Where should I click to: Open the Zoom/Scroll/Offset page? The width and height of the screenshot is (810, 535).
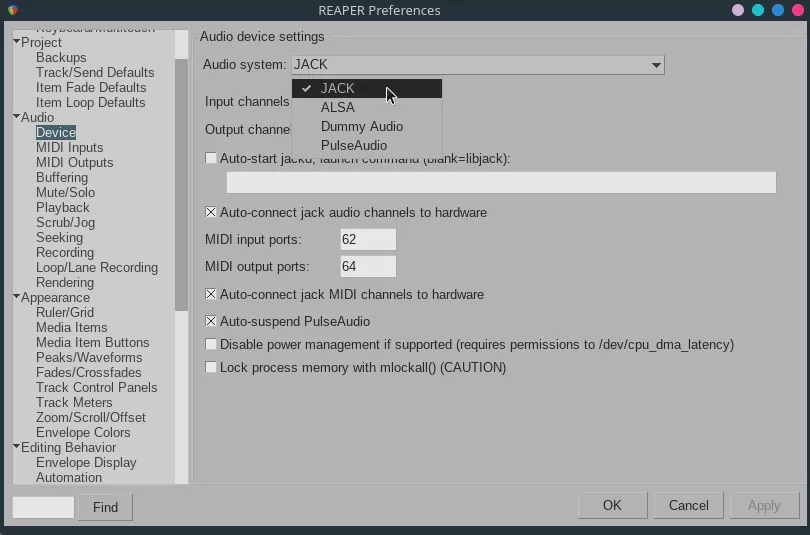click(x=91, y=417)
